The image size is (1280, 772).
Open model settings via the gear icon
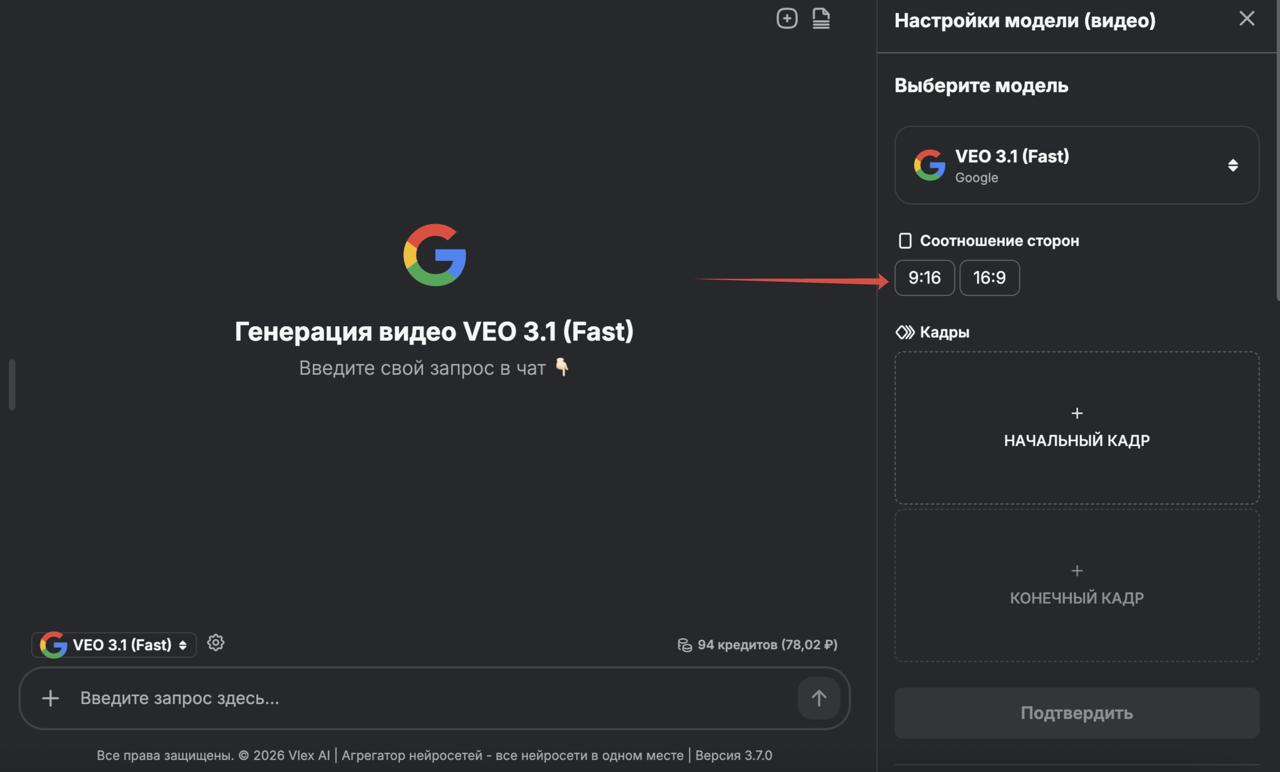[216, 643]
